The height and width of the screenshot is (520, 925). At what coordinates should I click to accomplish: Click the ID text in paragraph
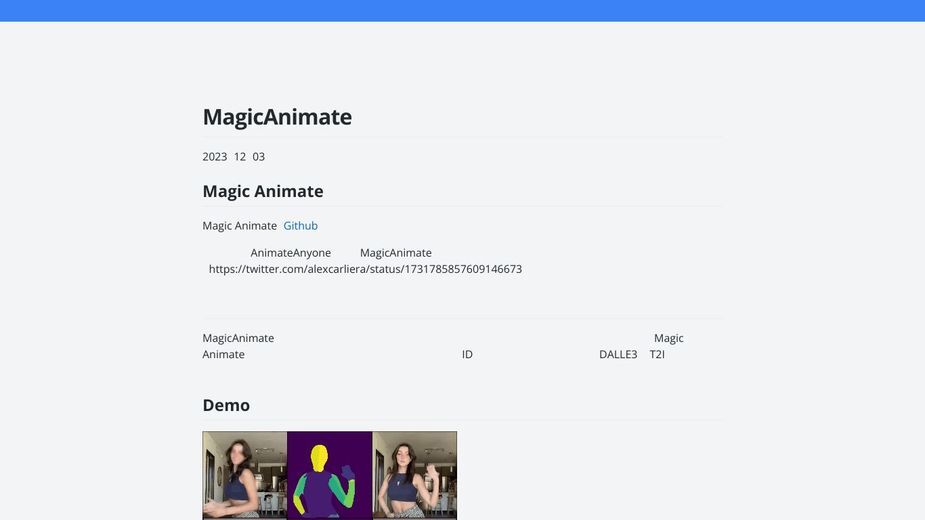[467, 354]
